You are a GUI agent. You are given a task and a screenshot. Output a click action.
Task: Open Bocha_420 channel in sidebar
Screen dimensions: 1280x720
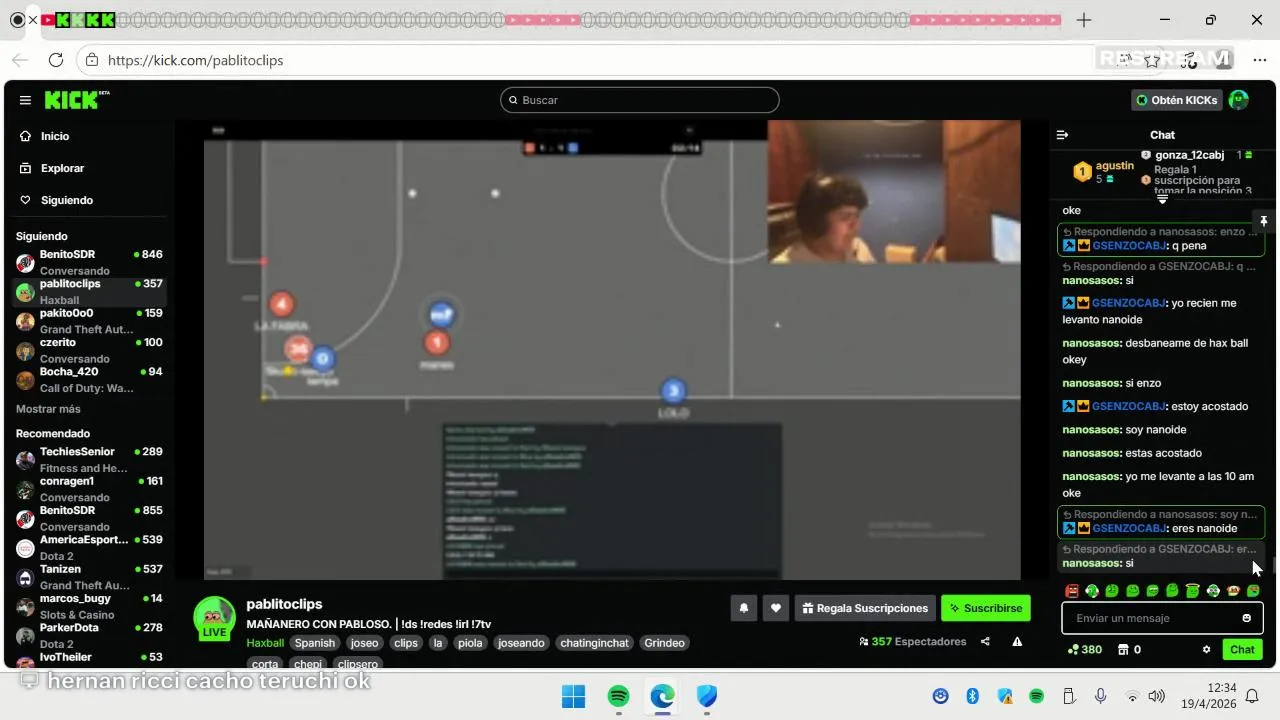point(89,379)
